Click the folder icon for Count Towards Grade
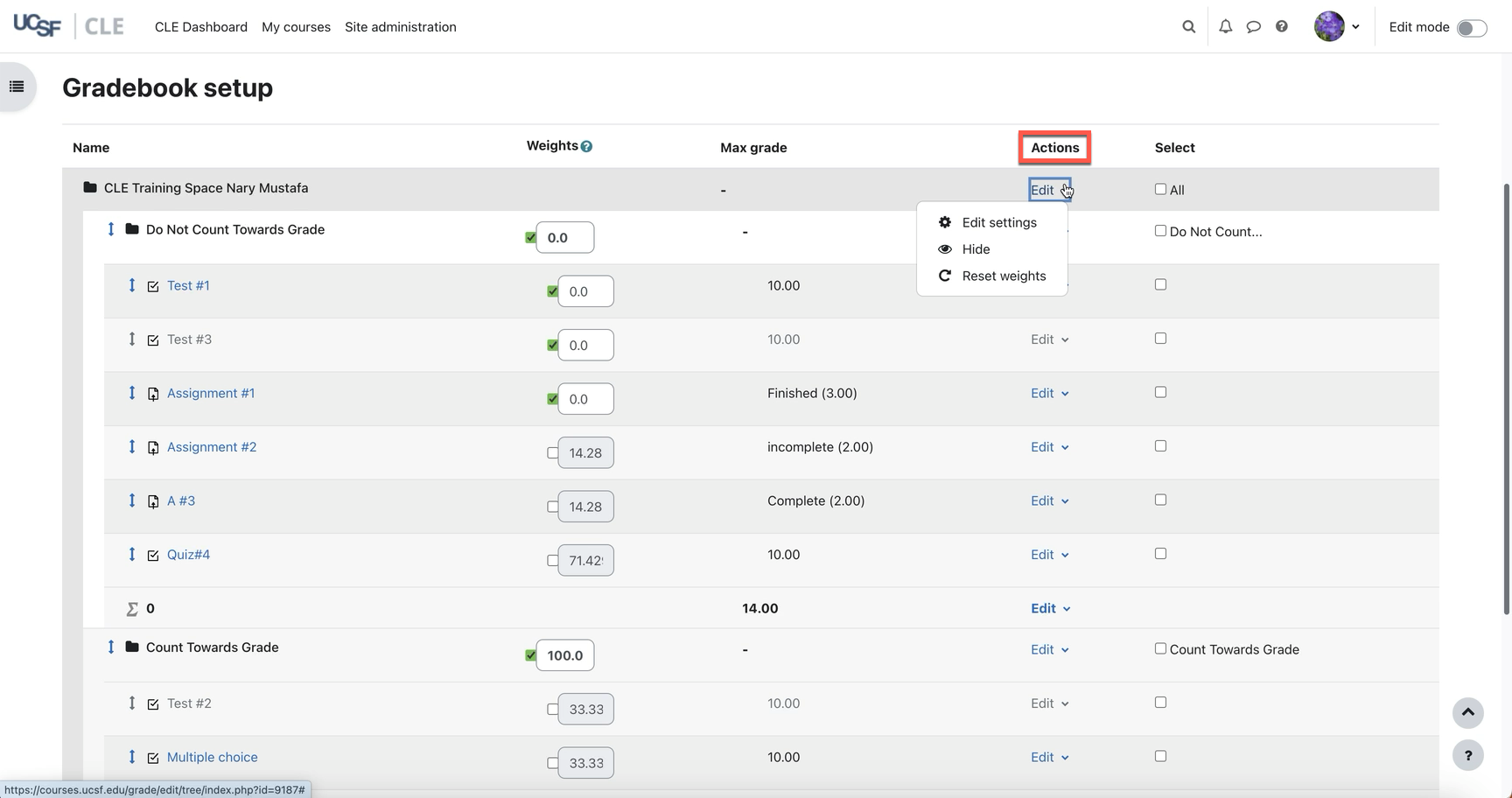This screenshot has height=798, width=1512. (x=132, y=647)
